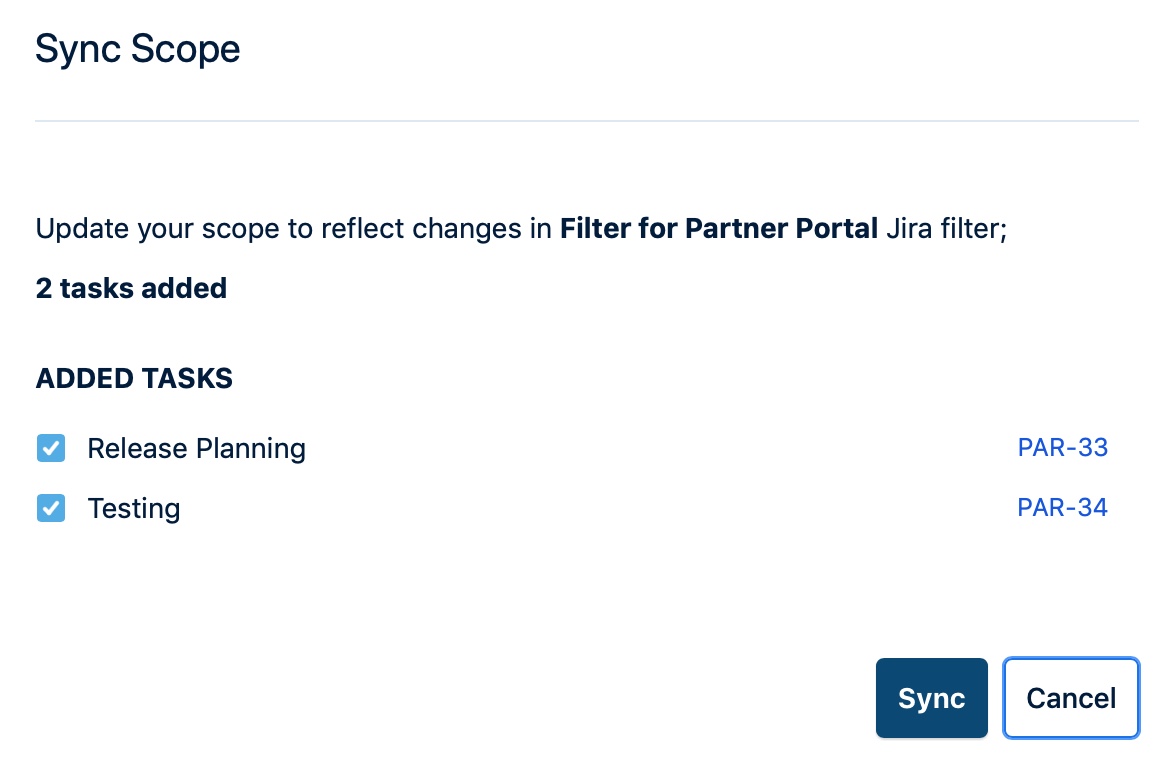1169x772 pixels.
Task: Click the divider line below the title
Action: tap(586, 122)
